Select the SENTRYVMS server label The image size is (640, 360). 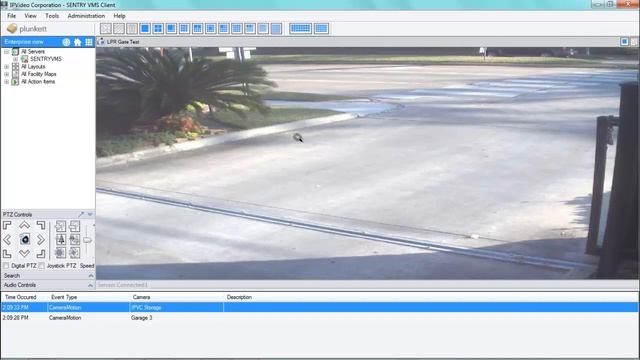46,59
